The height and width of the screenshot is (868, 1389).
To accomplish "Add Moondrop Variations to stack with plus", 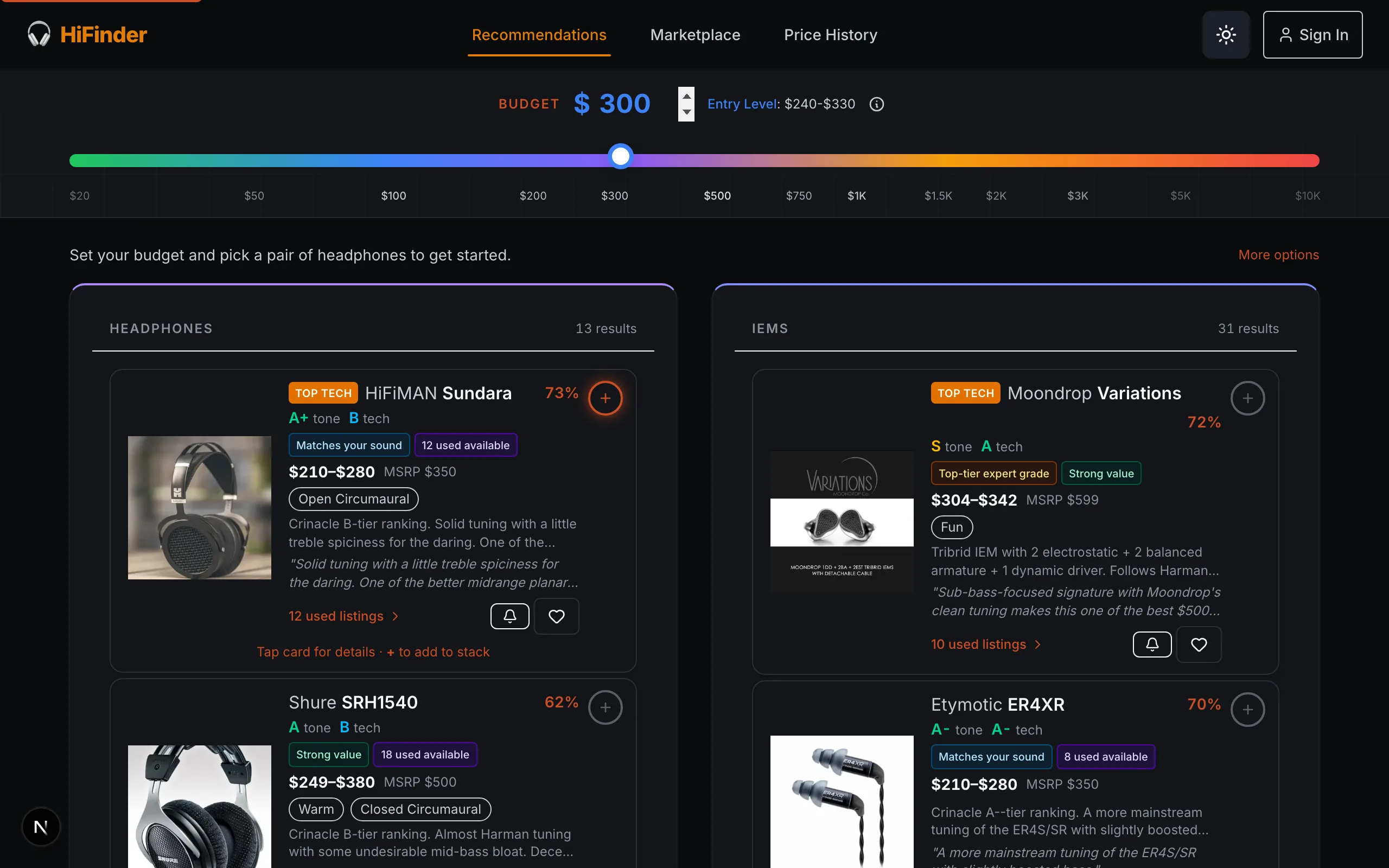I will [x=1247, y=398].
